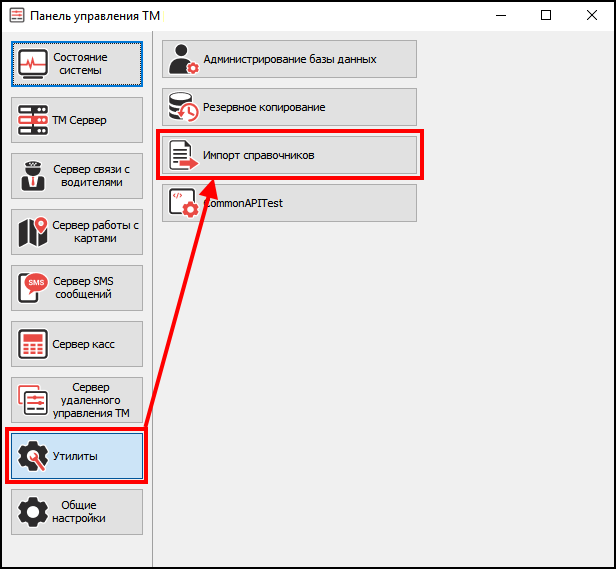Click the document arrow icon for Импорт справочников
This screenshot has height=569, width=616.
click(183, 155)
